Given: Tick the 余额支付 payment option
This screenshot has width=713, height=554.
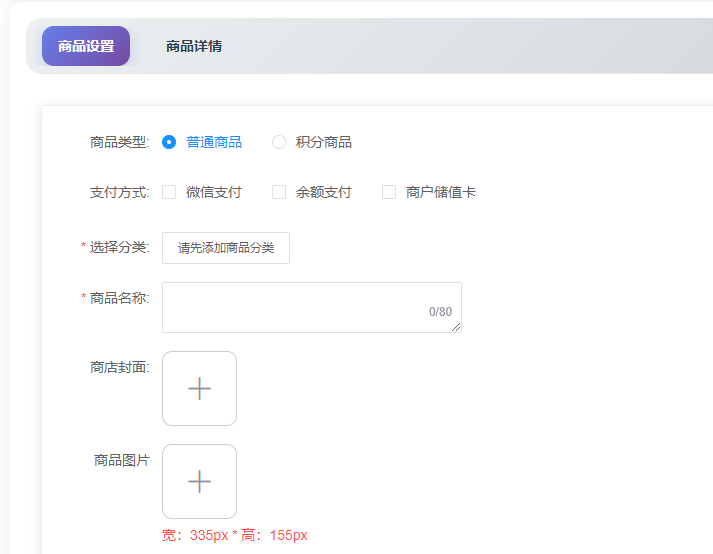Looking at the screenshot, I should [x=279, y=192].
